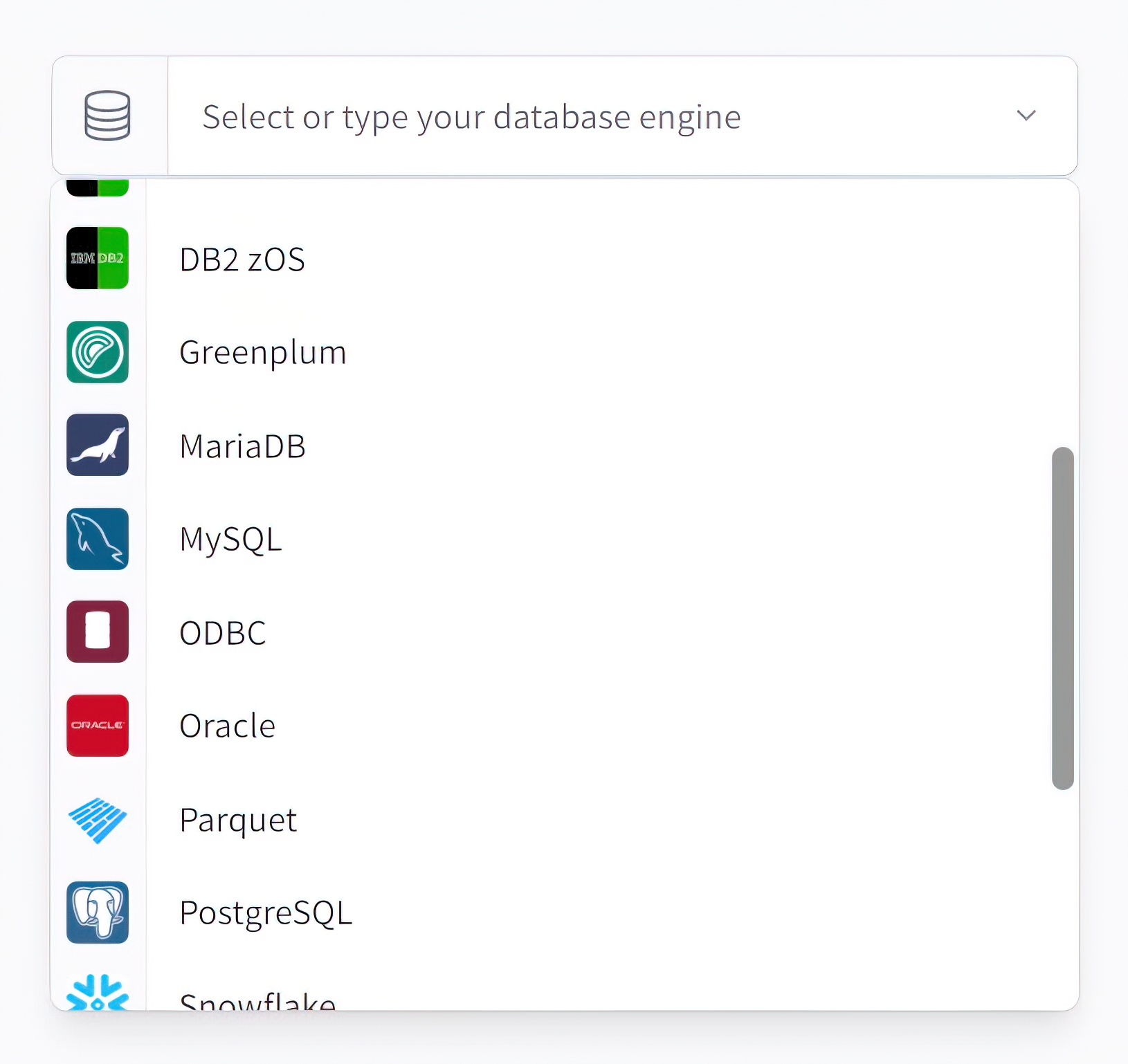Viewport: 1128px width, 1064px height.
Task: Select MySQL from the engine list
Action: pos(230,540)
